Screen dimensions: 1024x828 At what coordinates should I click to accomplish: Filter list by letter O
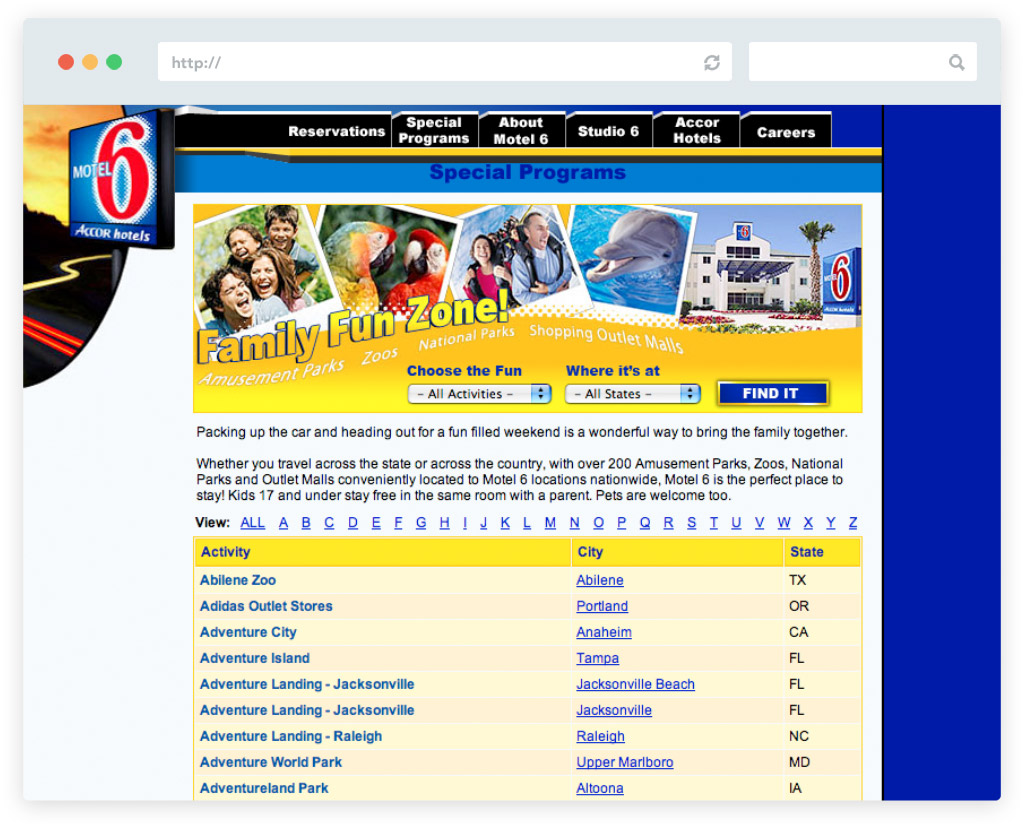click(x=598, y=522)
